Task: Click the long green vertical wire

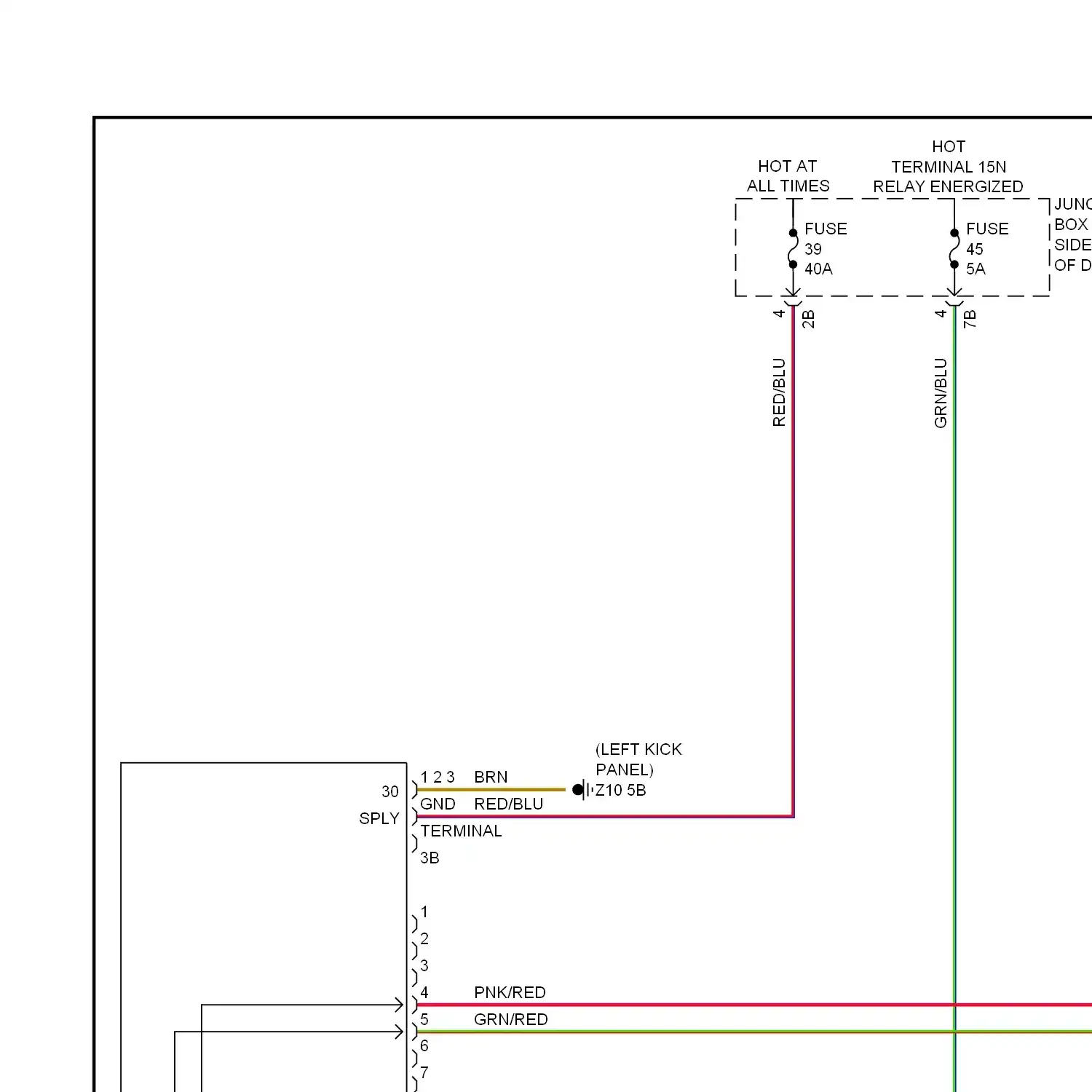Action: click(x=954, y=699)
